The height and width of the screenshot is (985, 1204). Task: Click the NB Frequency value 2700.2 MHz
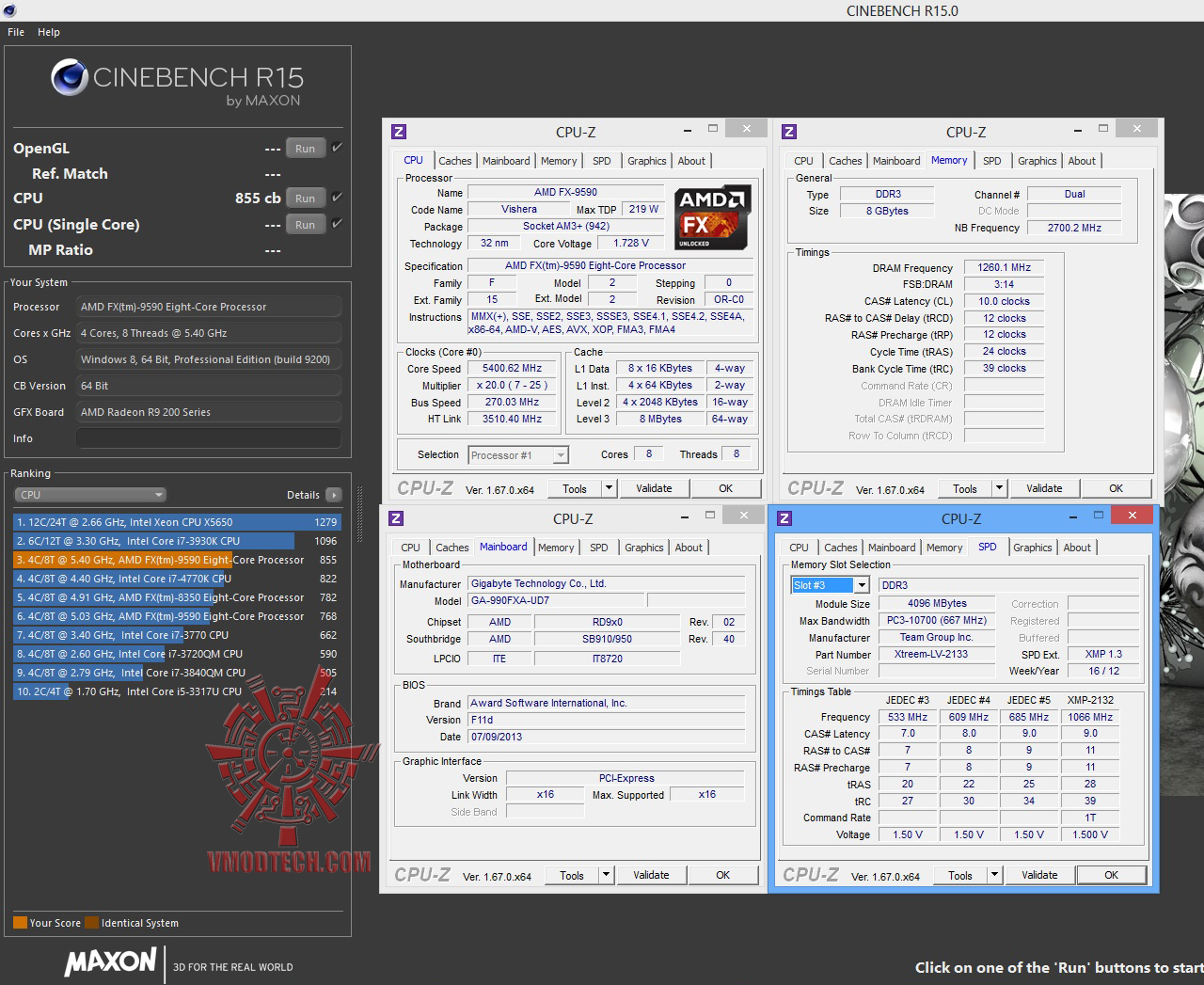tap(1074, 228)
